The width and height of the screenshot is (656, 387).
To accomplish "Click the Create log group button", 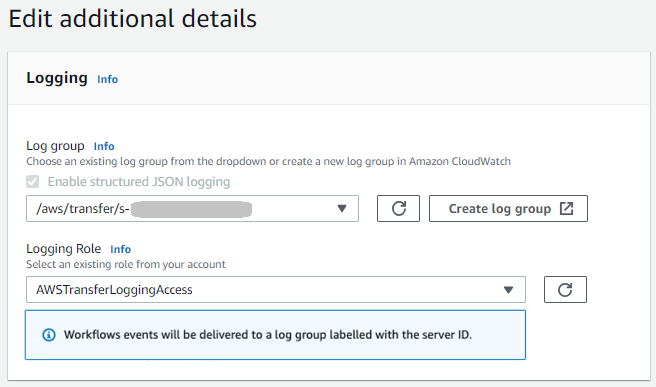I will [x=508, y=208].
